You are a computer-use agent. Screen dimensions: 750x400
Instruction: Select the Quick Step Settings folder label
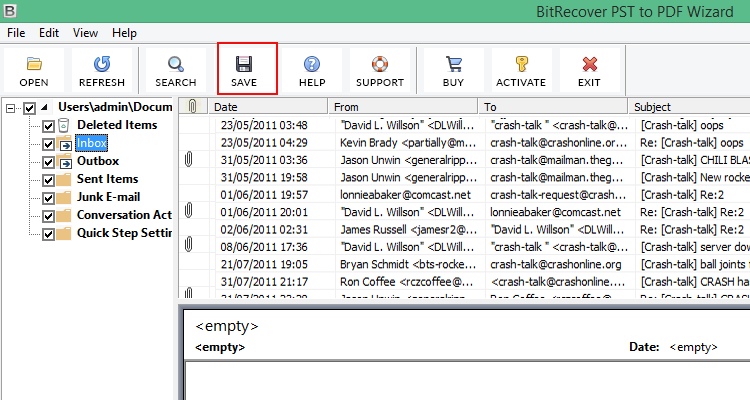[x=124, y=233]
